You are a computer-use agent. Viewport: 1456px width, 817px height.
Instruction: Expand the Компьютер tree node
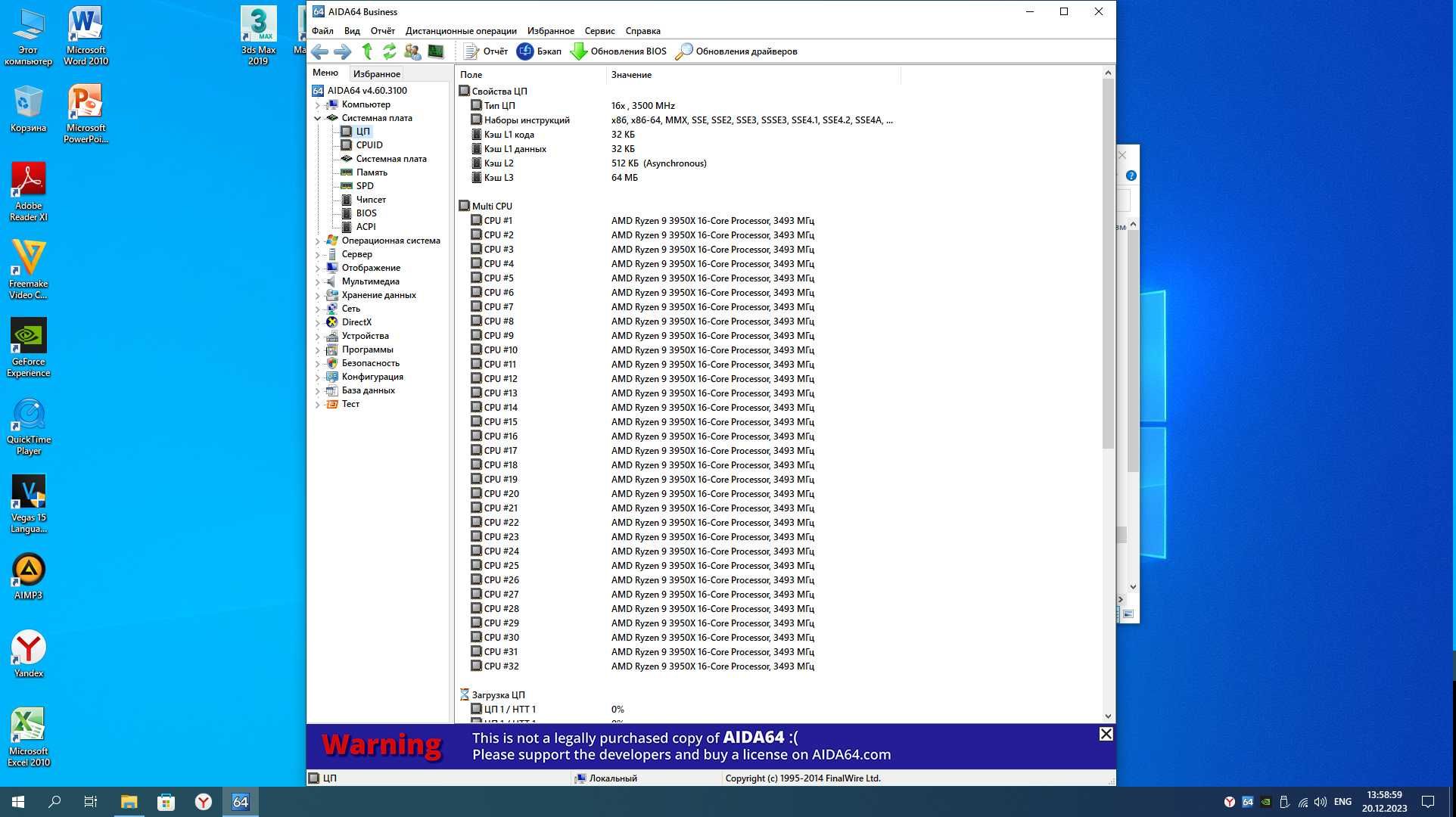coord(318,105)
